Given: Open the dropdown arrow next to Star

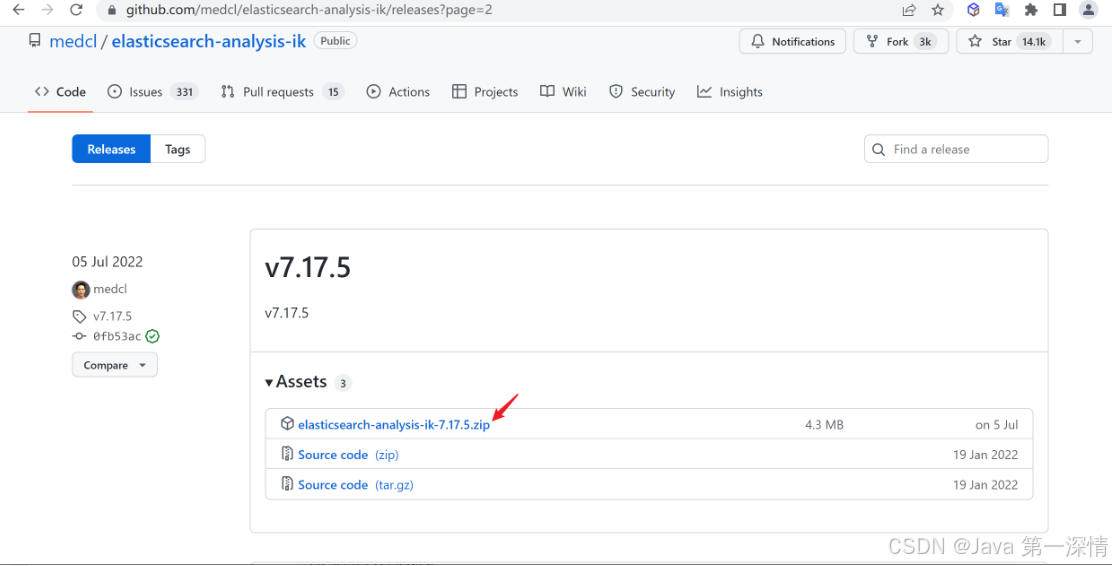Looking at the screenshot, I should coord(1077,41).
